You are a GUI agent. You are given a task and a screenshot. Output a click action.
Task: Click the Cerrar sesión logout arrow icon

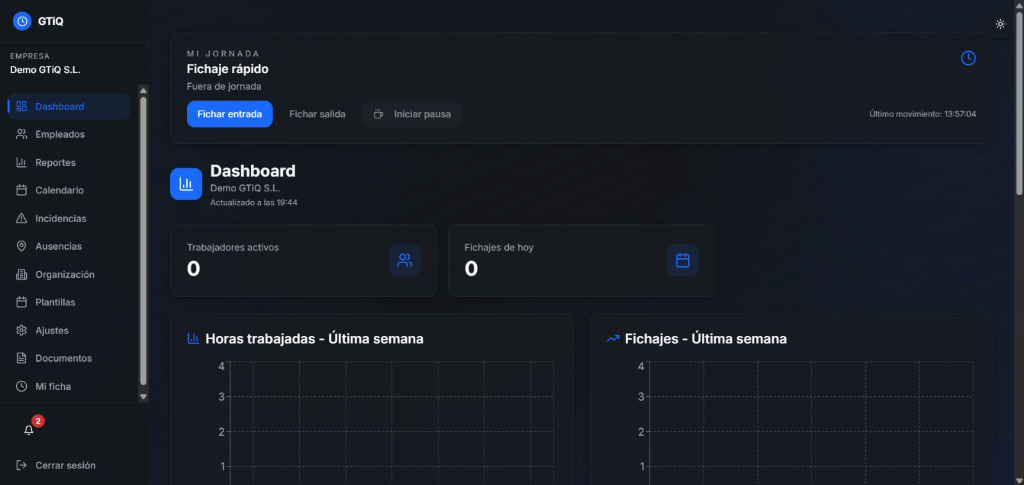pos(22,465)
